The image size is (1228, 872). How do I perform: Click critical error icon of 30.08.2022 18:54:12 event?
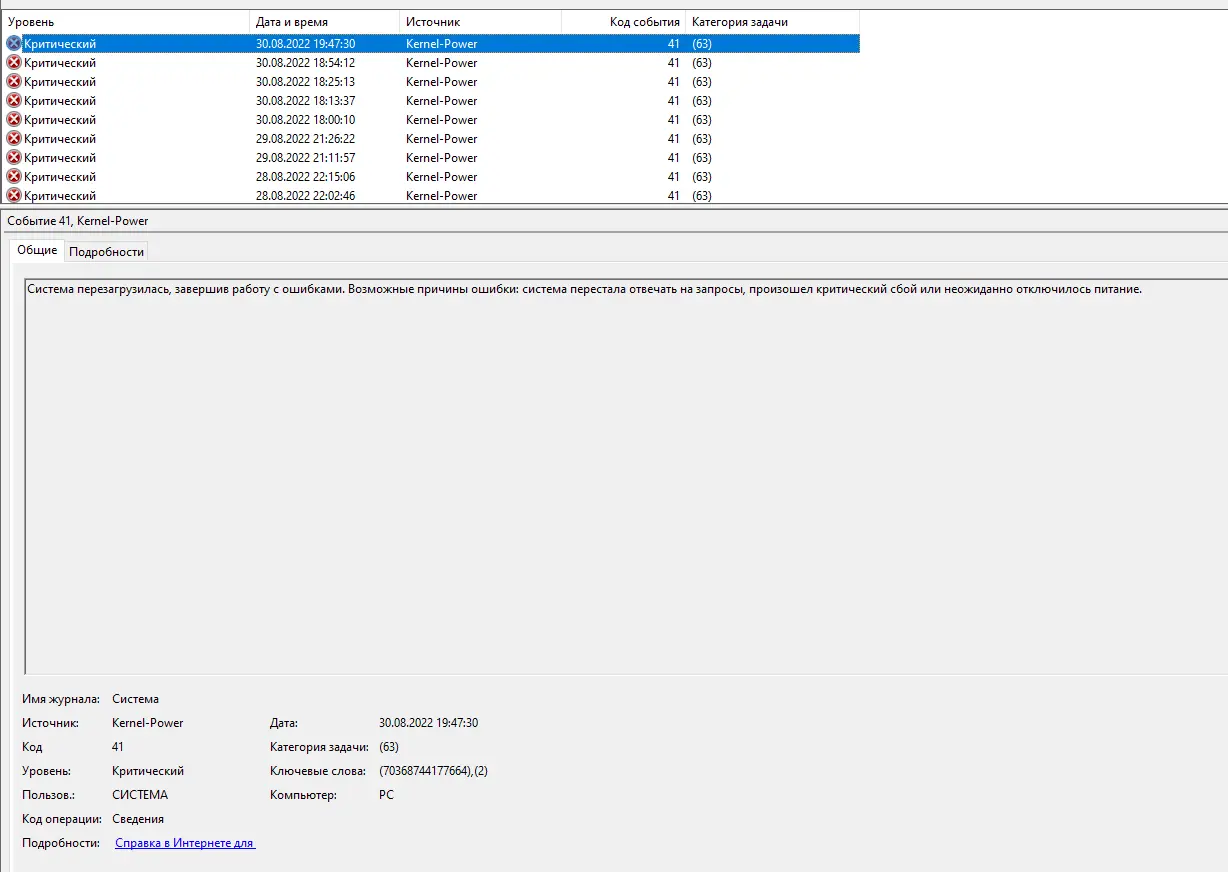click(x=13, y=63)
